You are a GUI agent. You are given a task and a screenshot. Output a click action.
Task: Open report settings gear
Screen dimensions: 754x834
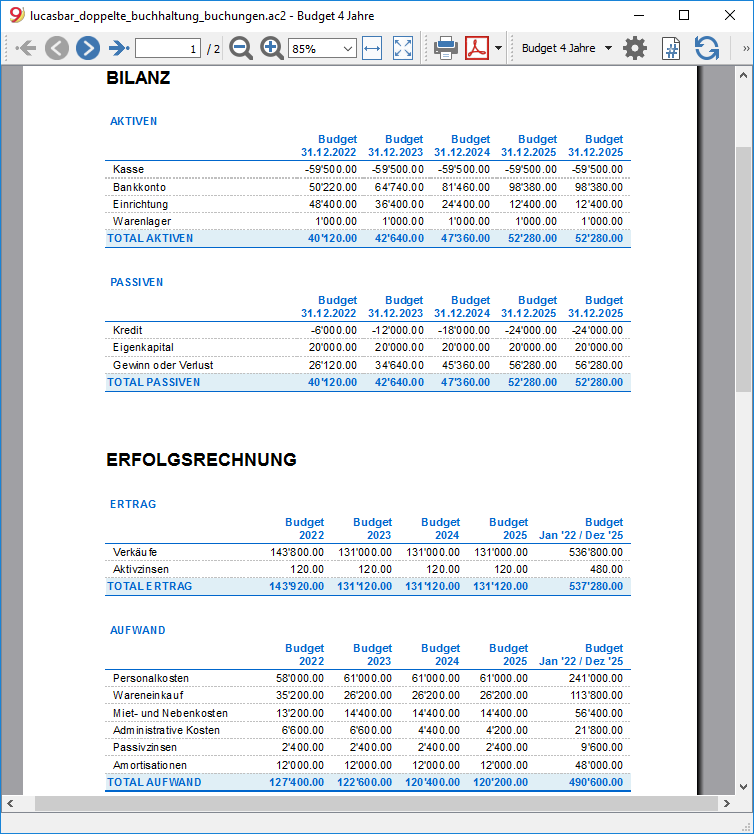pos(635,48)
